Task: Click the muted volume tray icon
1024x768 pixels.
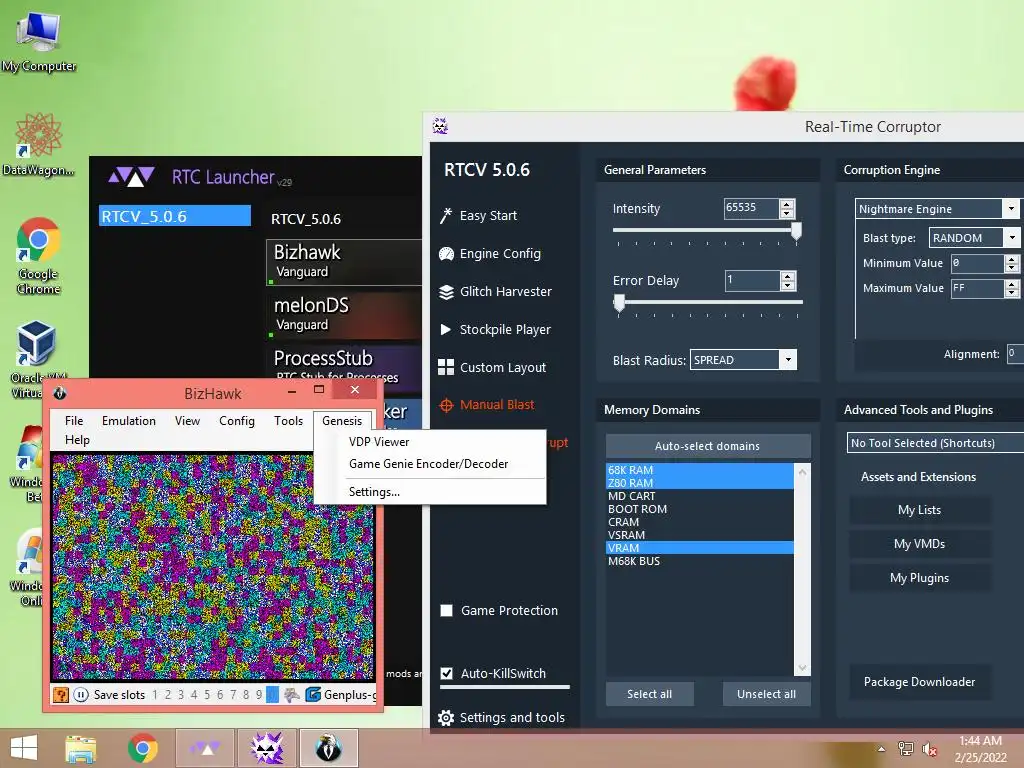Action: pos(930,749)
